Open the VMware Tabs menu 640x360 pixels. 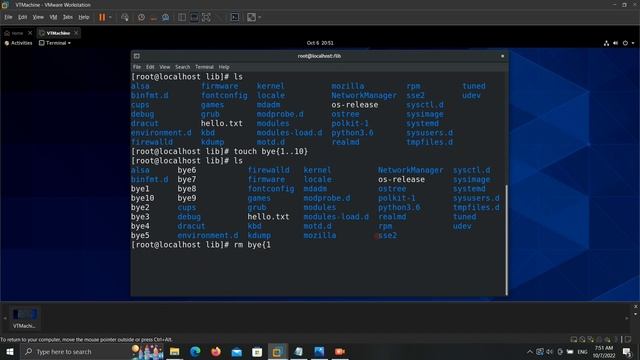(x=68, y=17)
